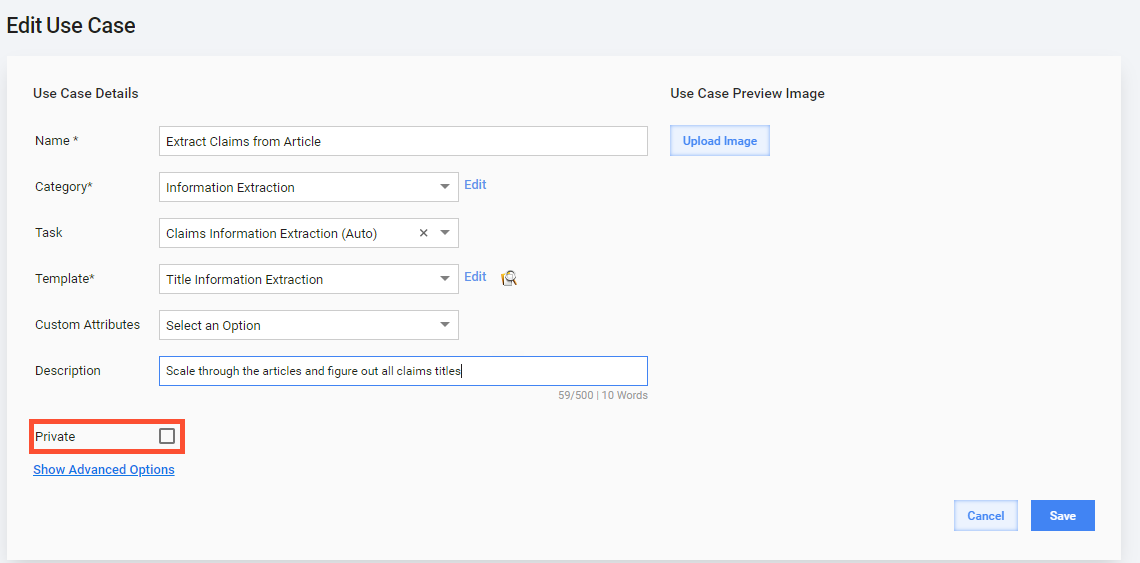Click the Cancel button
The width and height of the screenshot is (1140, 563).
pos(986,516)
